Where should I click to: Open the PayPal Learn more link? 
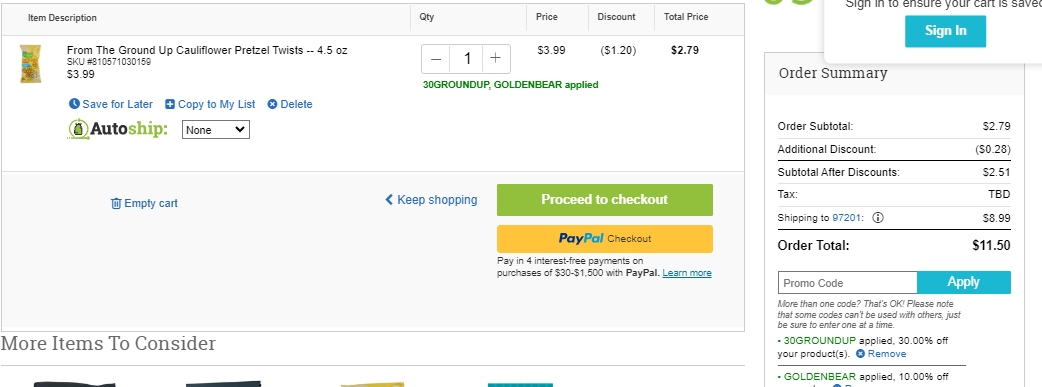(687, 273)
